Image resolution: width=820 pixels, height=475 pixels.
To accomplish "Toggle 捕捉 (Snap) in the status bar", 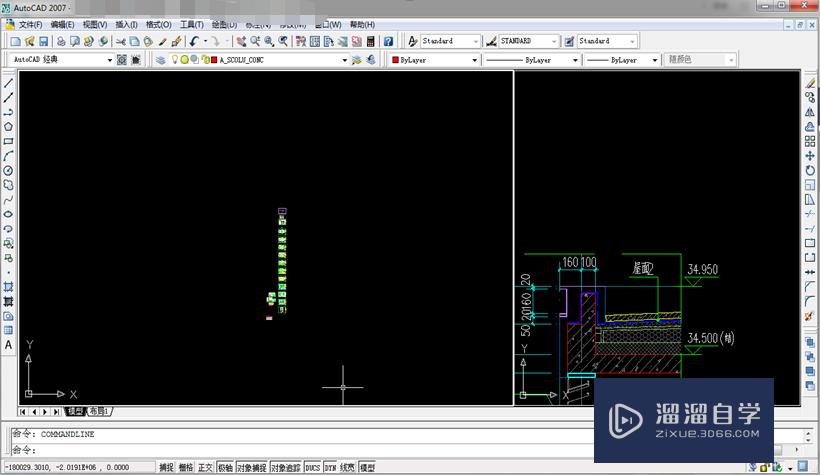I will (166, 467).
